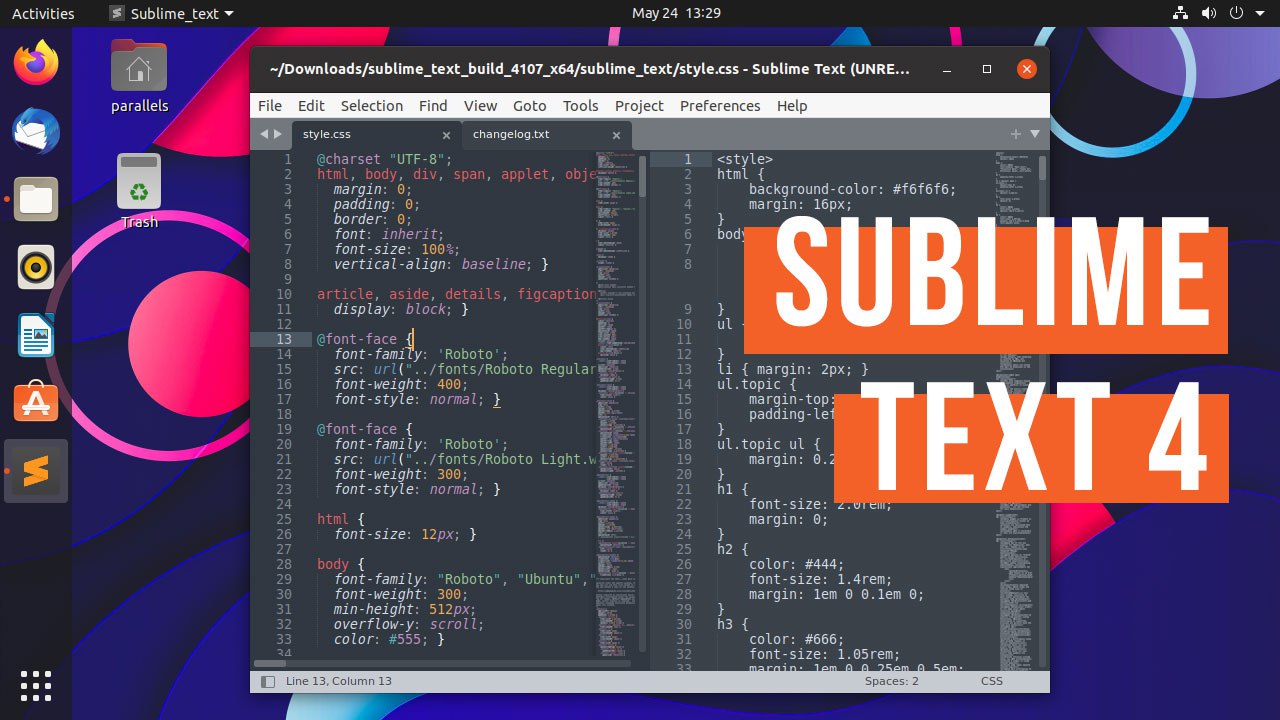The width and height of the screenshot is (1280, 720).
Task: Click 'overflow-y: scroll' line
Action: pyautogui.click(x=409, y=624)
